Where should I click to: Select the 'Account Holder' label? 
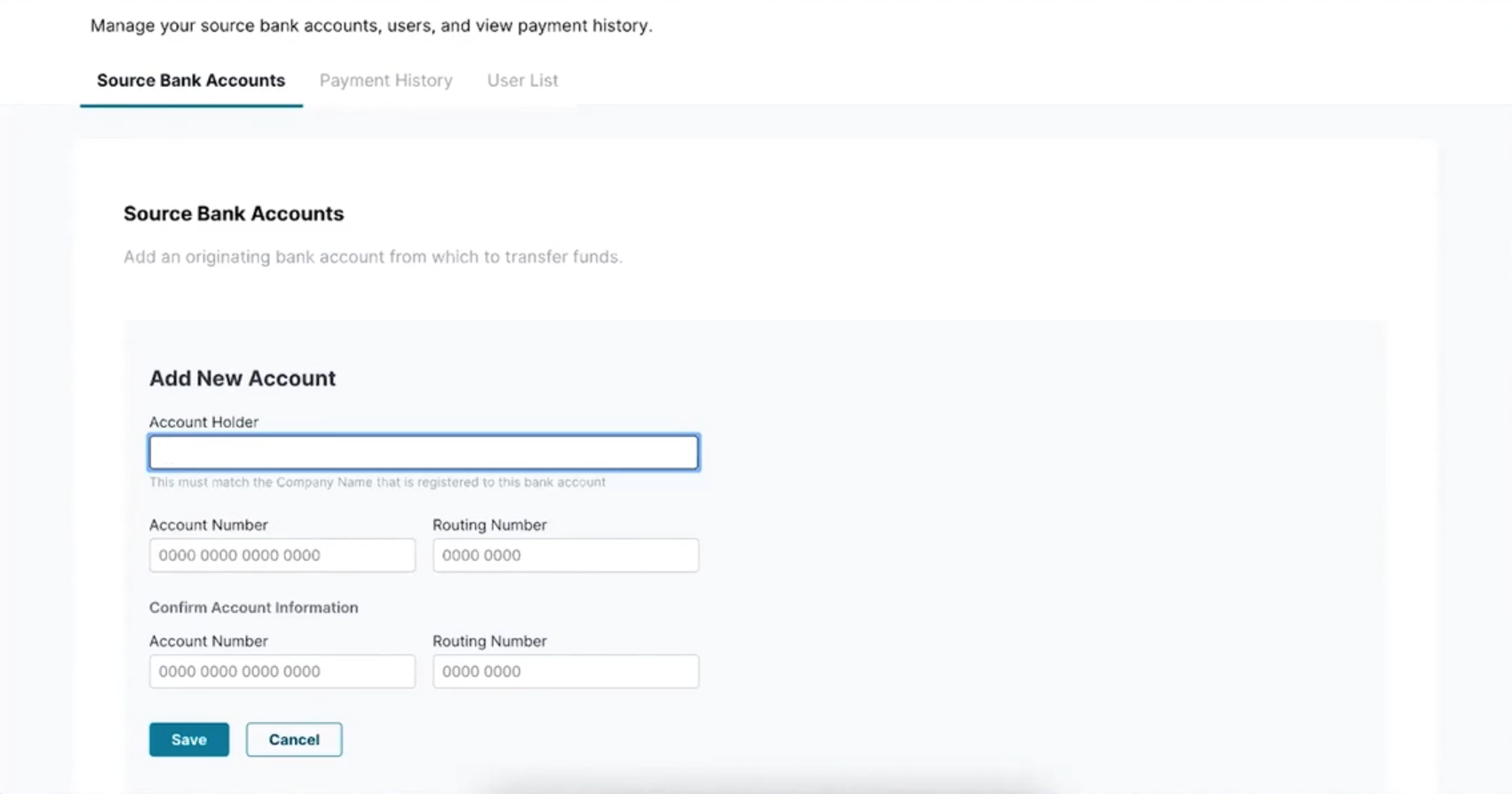203,422
